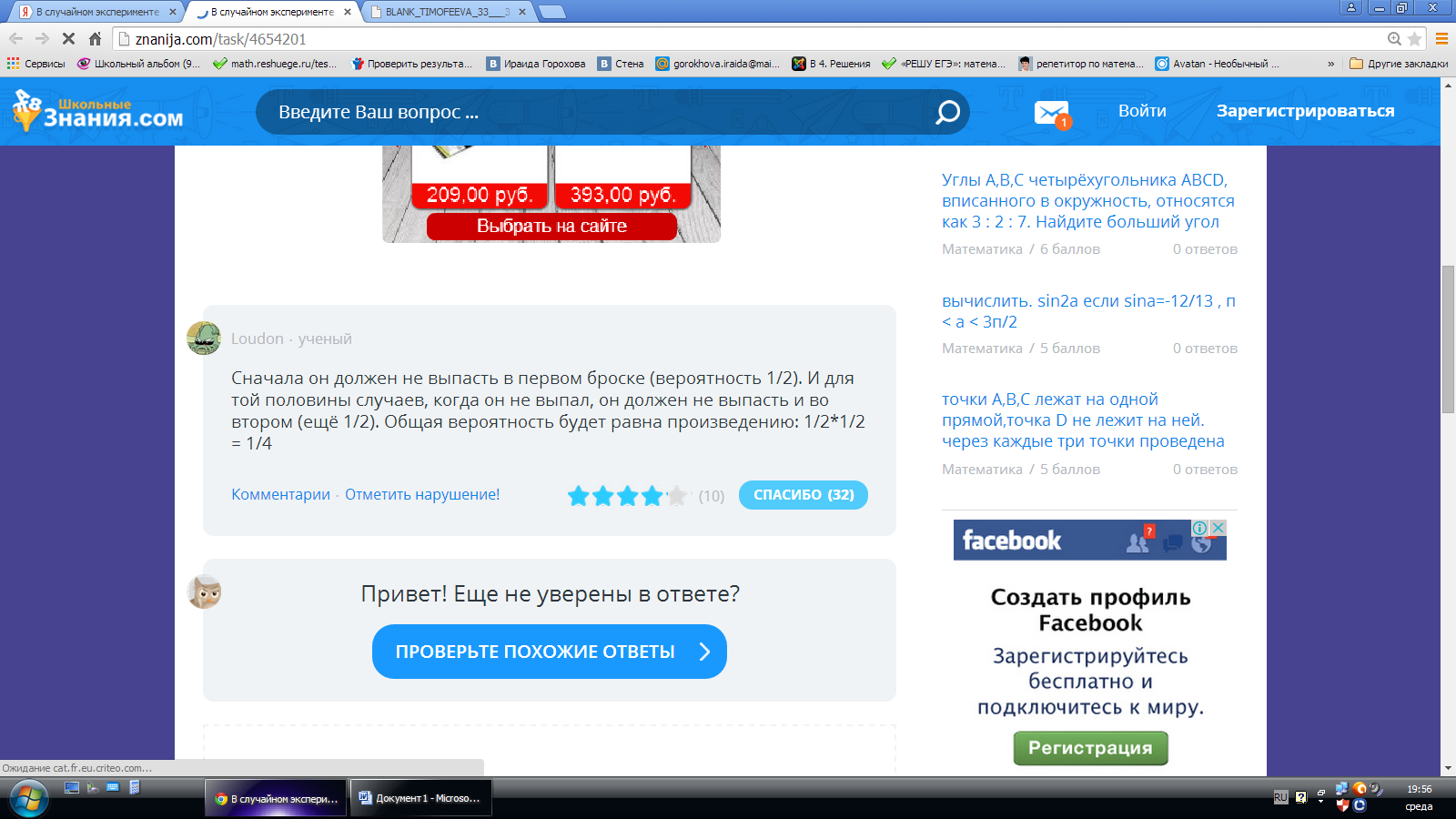Open Документ1 Microsoft Word taskbar item
This screenshot has height=819, width=1456.
[x=420, y=798]
